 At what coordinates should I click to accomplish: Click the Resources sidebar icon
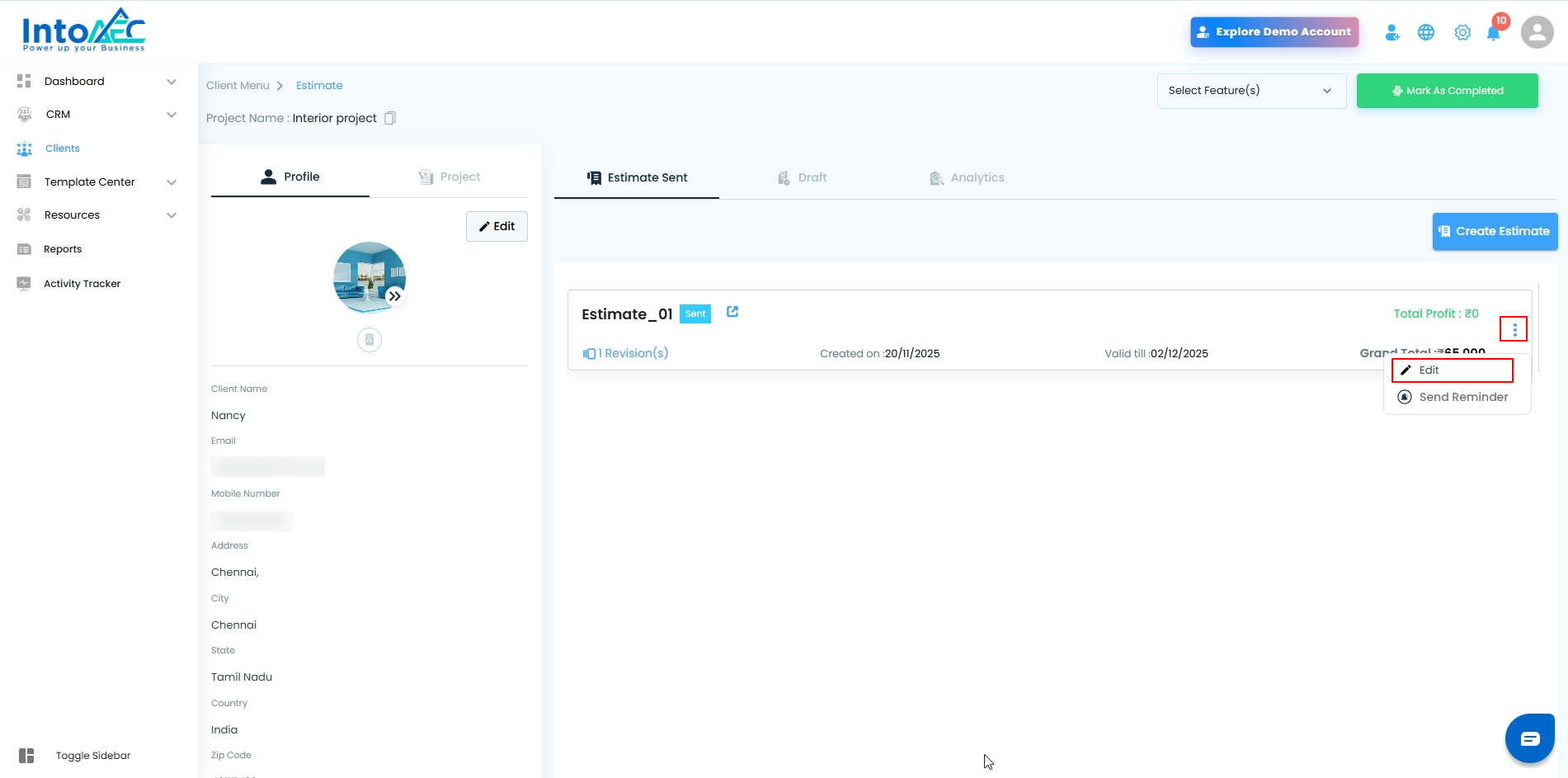(x=24, y=215)
